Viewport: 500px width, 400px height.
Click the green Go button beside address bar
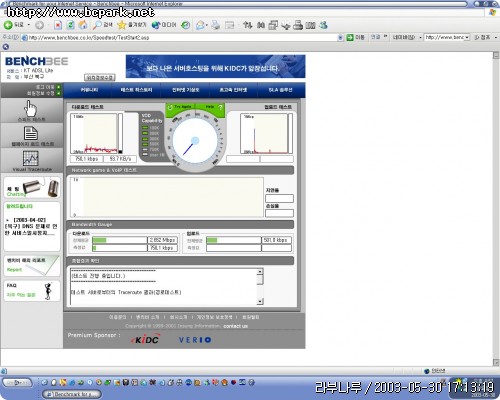pos(355,37)
